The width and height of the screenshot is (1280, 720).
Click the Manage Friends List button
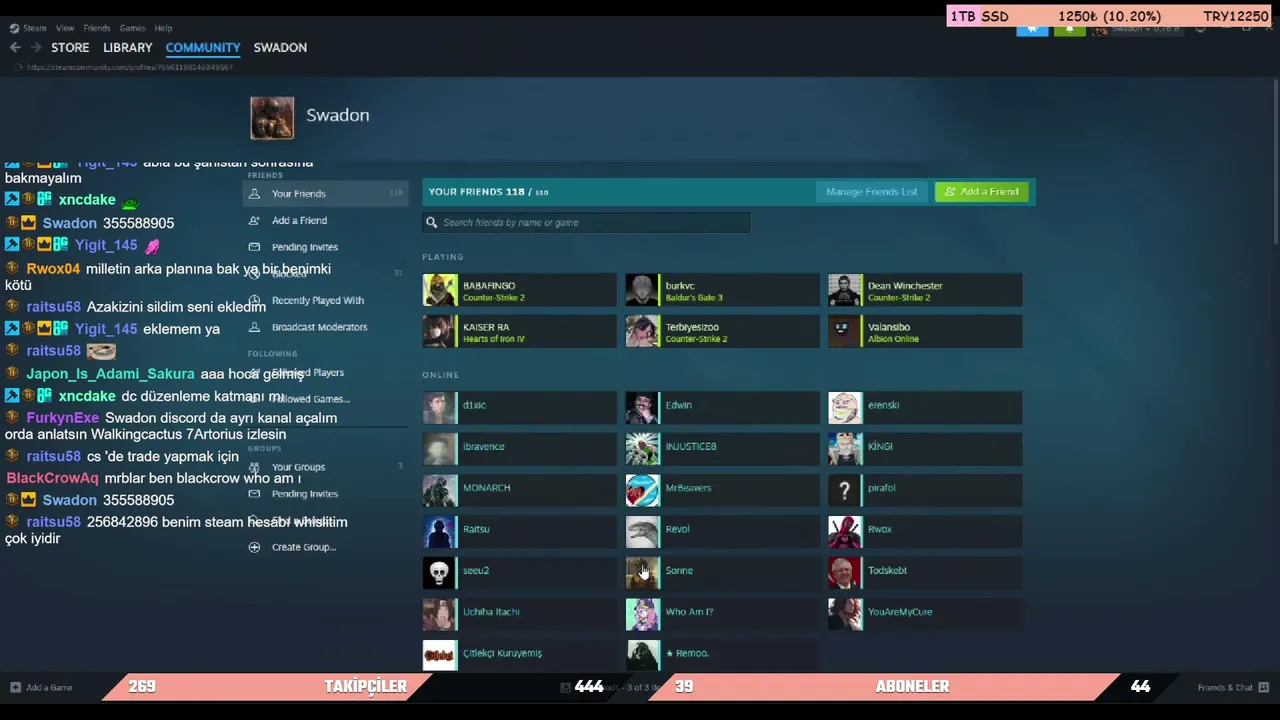click(871, 192)
